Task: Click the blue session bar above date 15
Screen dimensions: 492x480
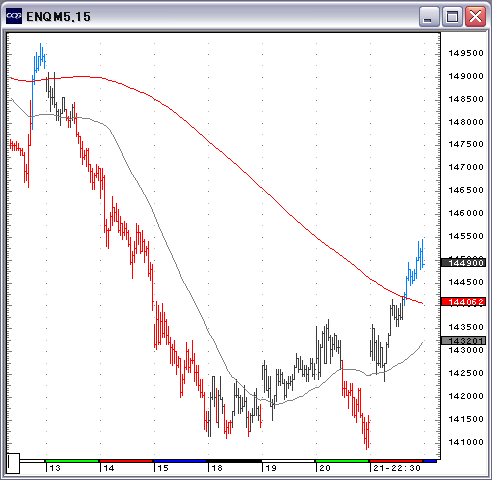Action: [x=180, y=461]
